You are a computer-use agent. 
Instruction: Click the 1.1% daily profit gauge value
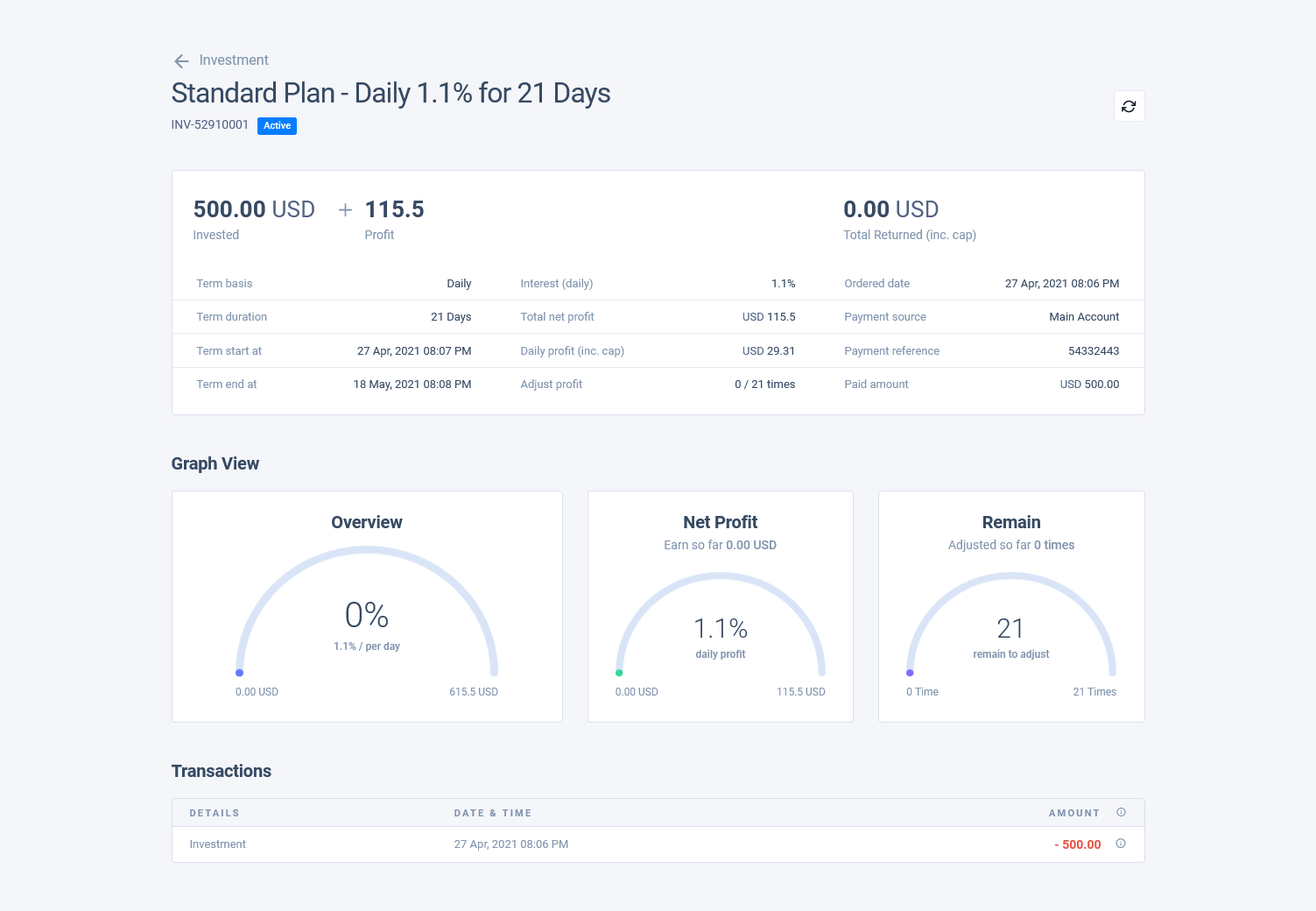coord(721,628)
